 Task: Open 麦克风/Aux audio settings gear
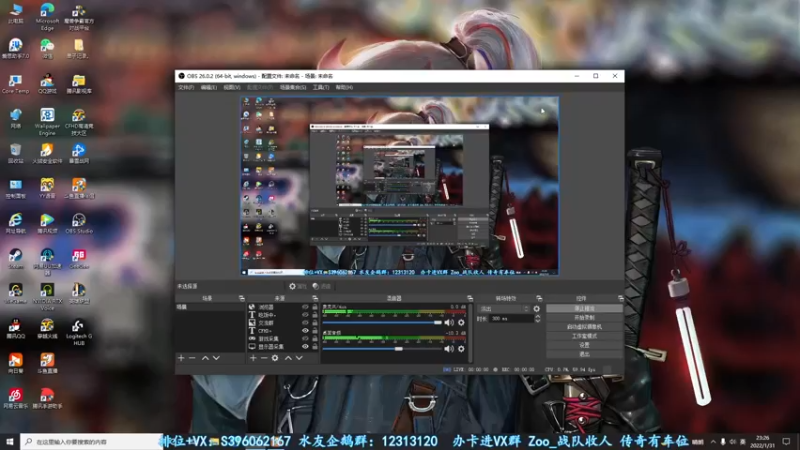461,322
